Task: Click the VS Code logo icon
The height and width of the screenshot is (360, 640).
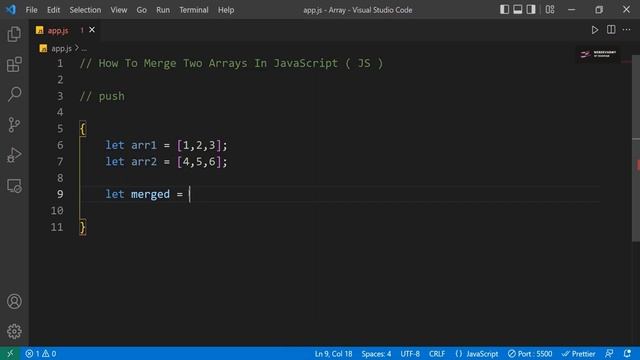Action: point(11,9)
